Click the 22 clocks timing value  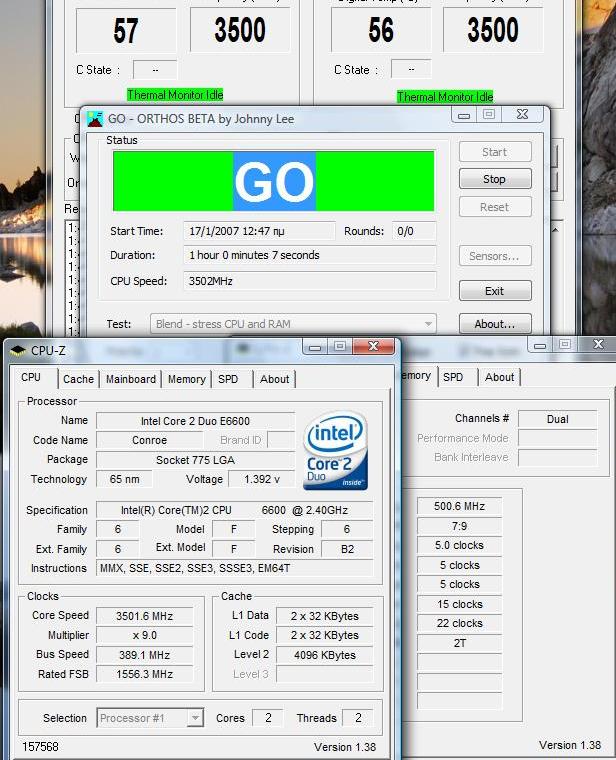[x=459, y=623]
